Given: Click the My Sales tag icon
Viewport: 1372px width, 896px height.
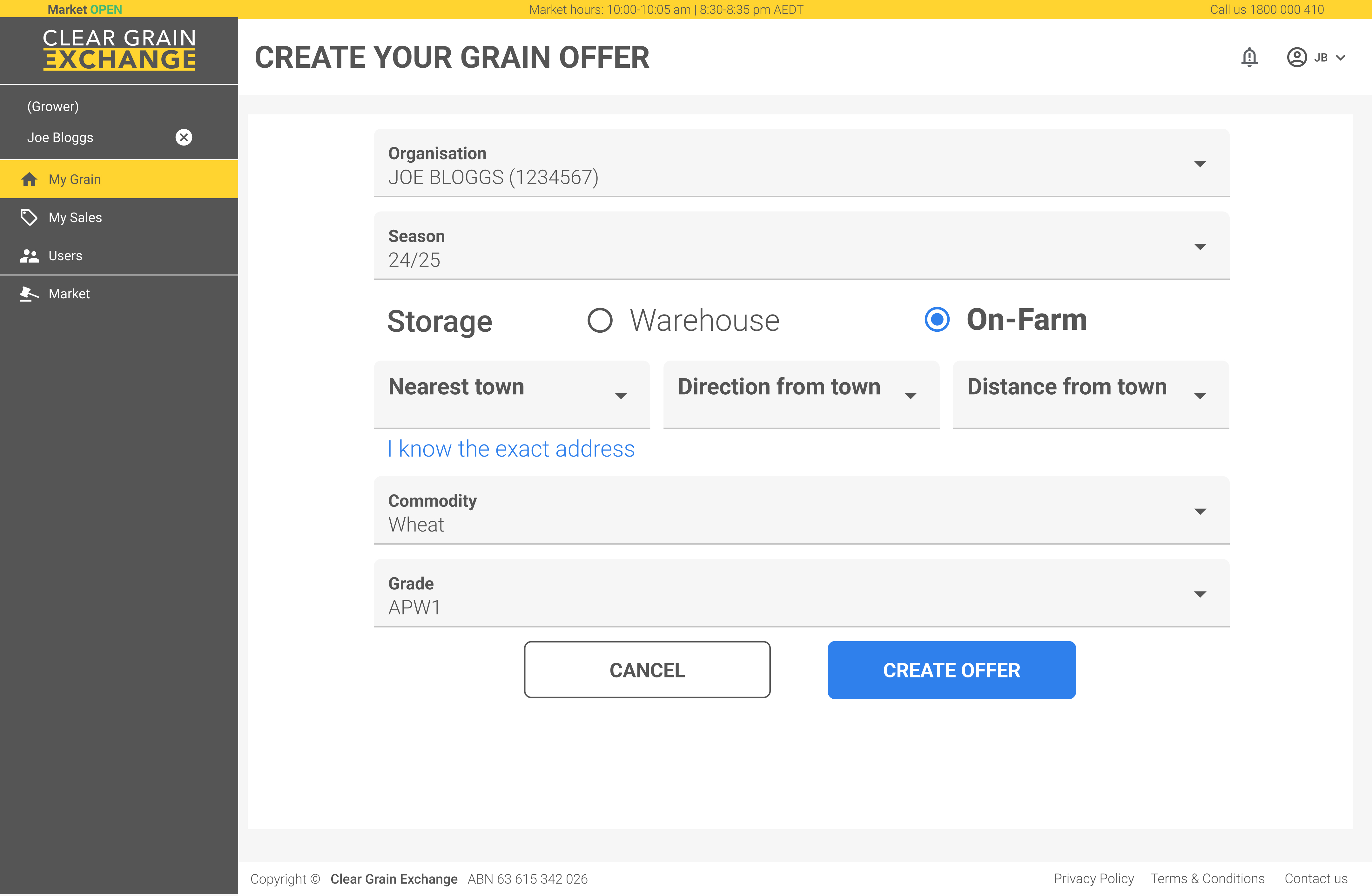Looking at the screenshot, I should pos(29,217).
